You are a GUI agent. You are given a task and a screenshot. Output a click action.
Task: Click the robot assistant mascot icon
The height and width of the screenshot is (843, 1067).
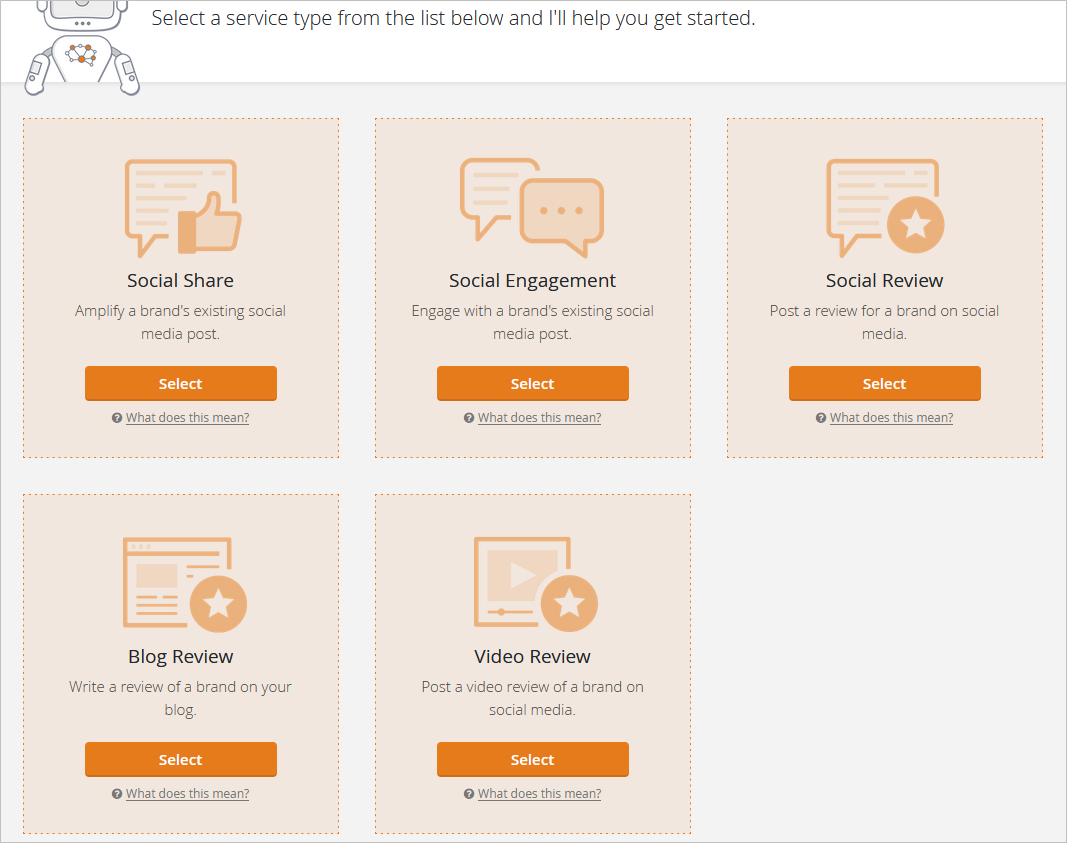82,46
